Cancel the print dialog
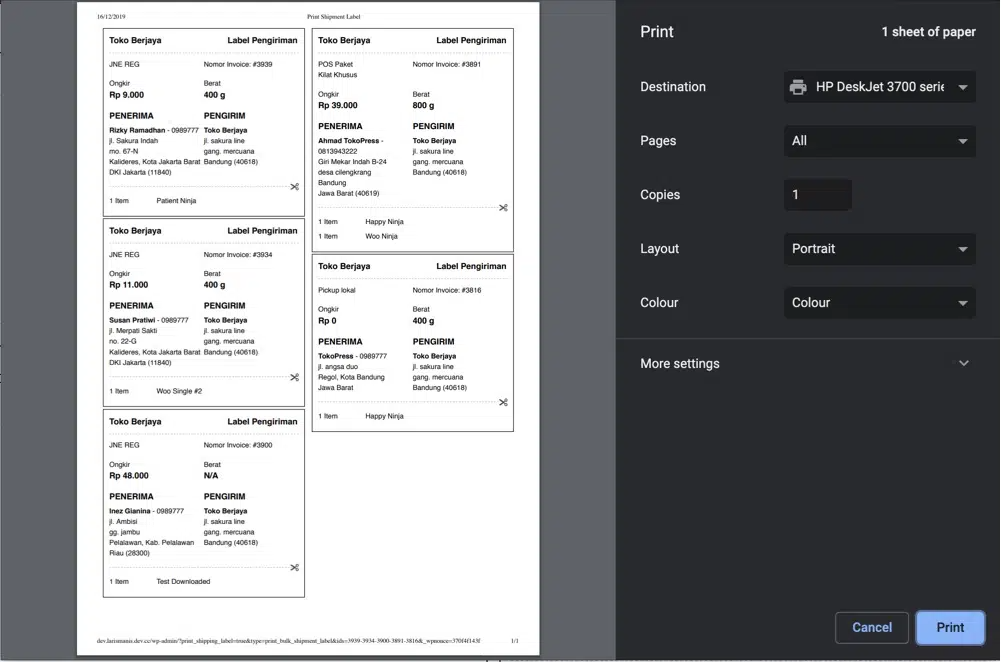 click(871, 628)
